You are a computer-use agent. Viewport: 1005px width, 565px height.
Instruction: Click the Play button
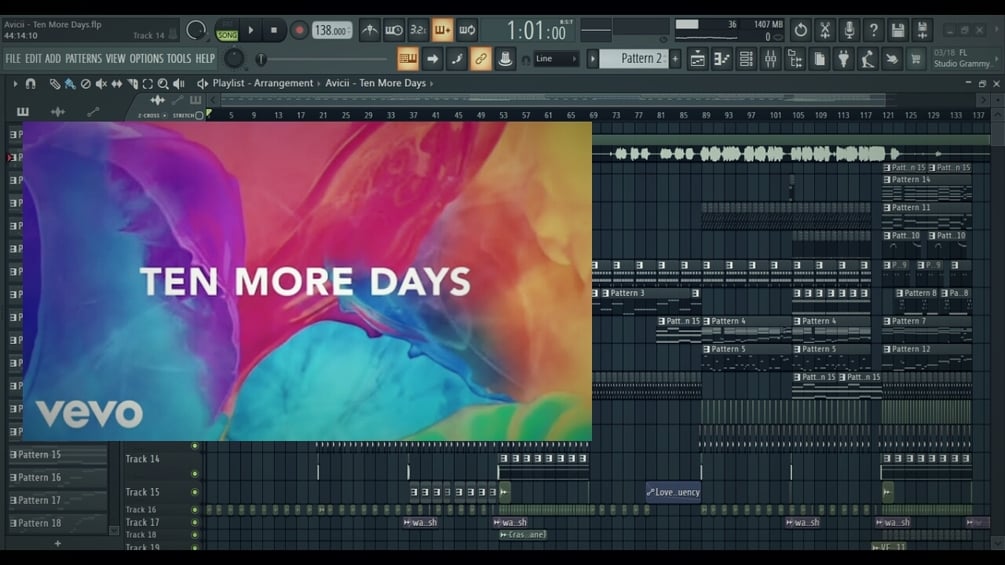point(251,30)
